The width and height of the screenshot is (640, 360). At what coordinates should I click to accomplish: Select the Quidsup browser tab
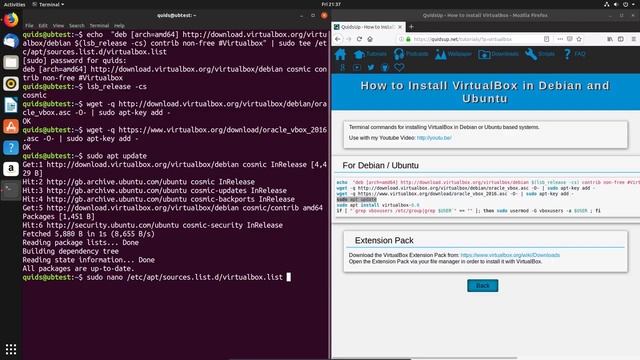pyautogui.click(x=368, y=27)
